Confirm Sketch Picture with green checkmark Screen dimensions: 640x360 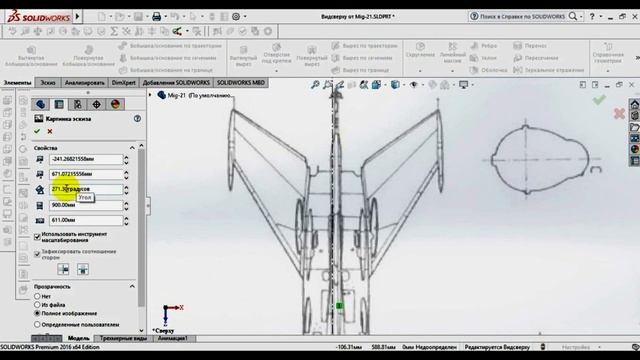[37, 131]
